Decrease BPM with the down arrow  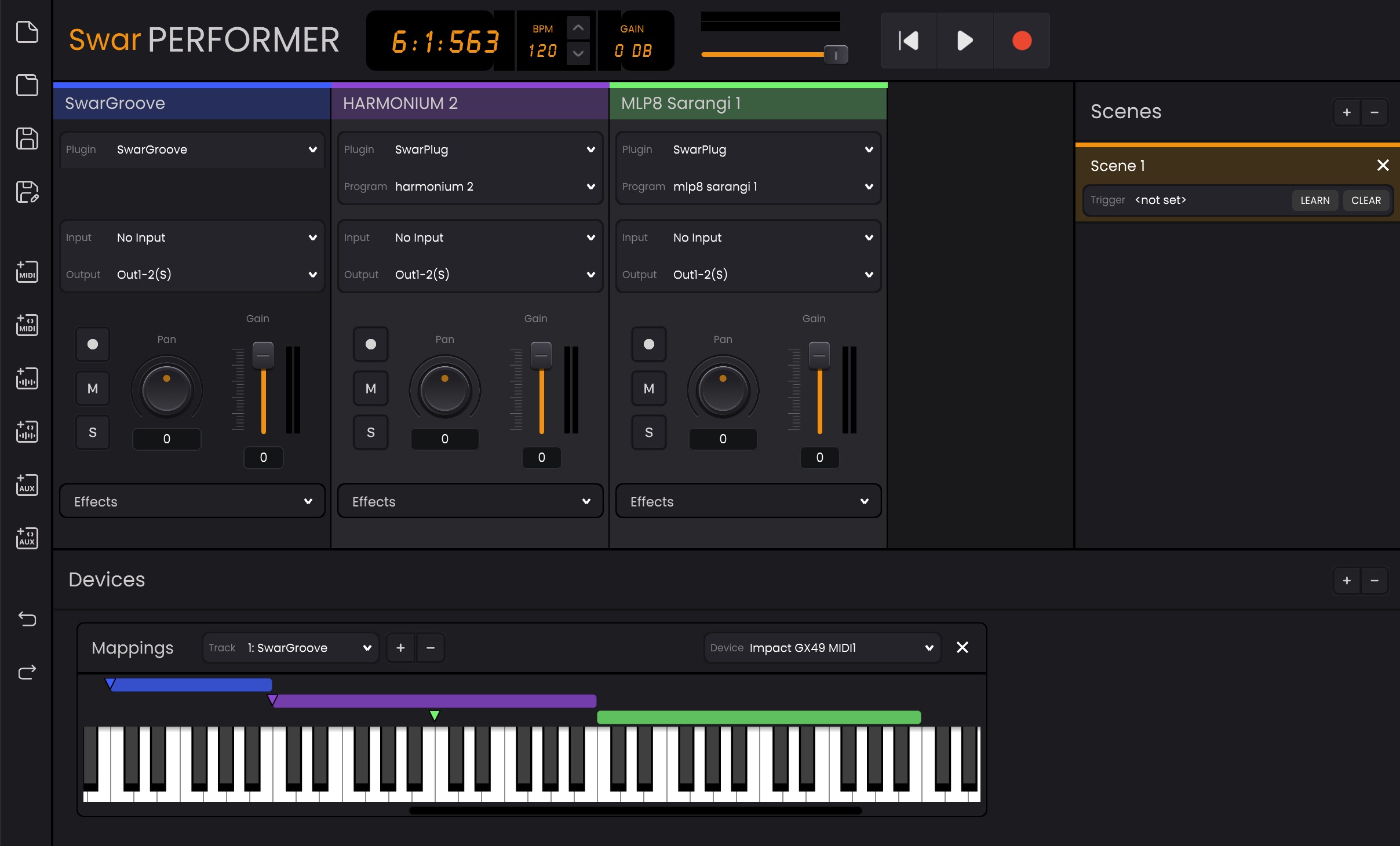[x=578, y=53]
